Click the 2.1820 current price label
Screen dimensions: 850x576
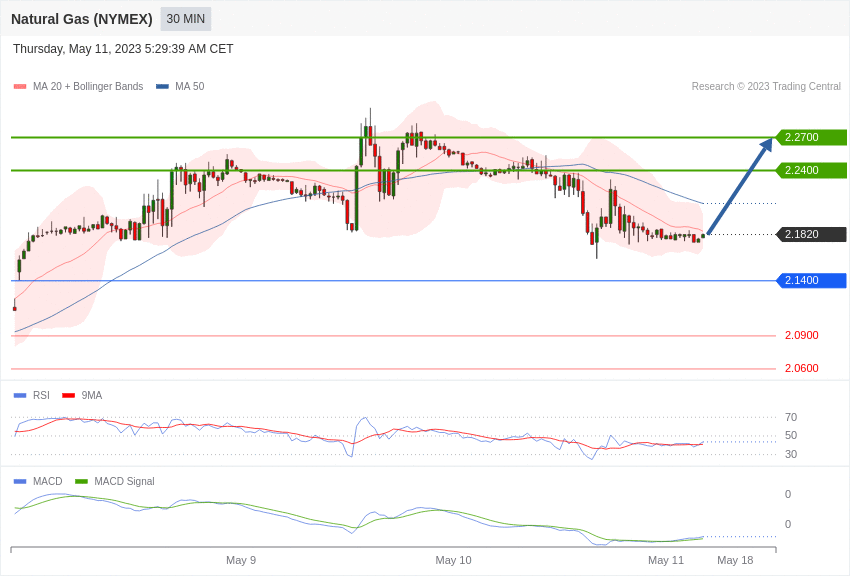click(x=812, y=234)
